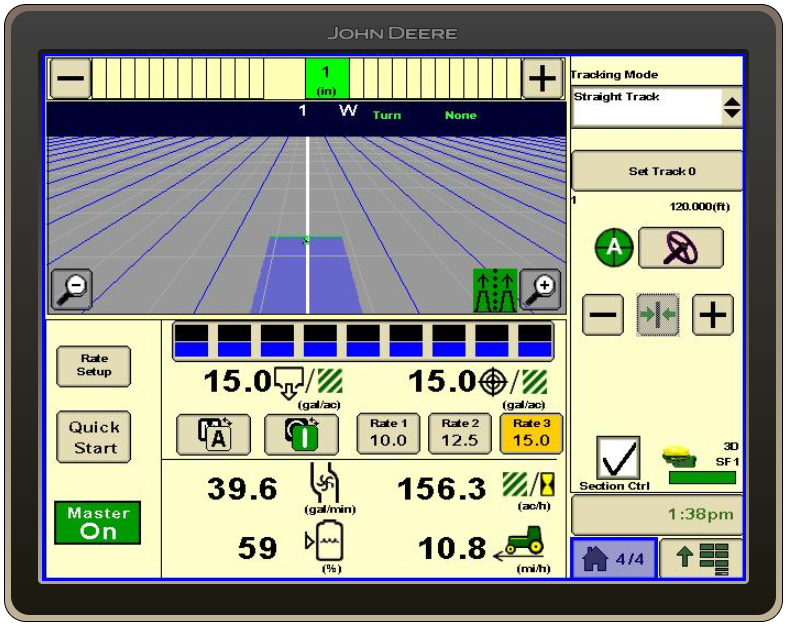Shift track left with minus button

pos(603,315)
